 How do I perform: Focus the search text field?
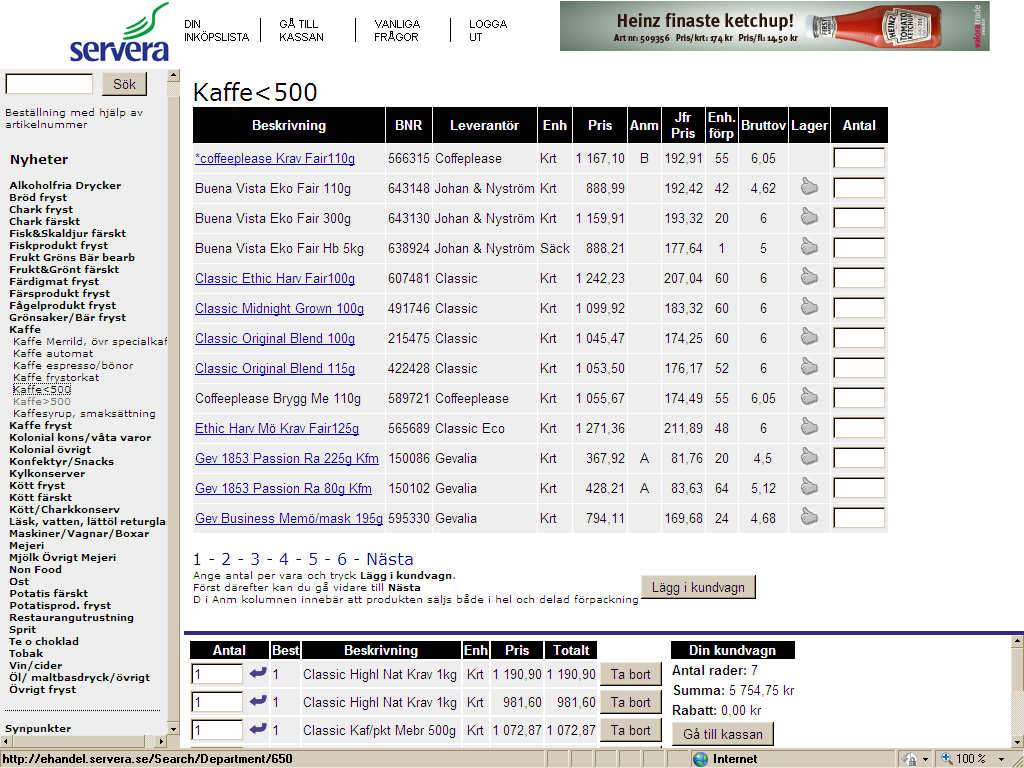tap(49, 84)
